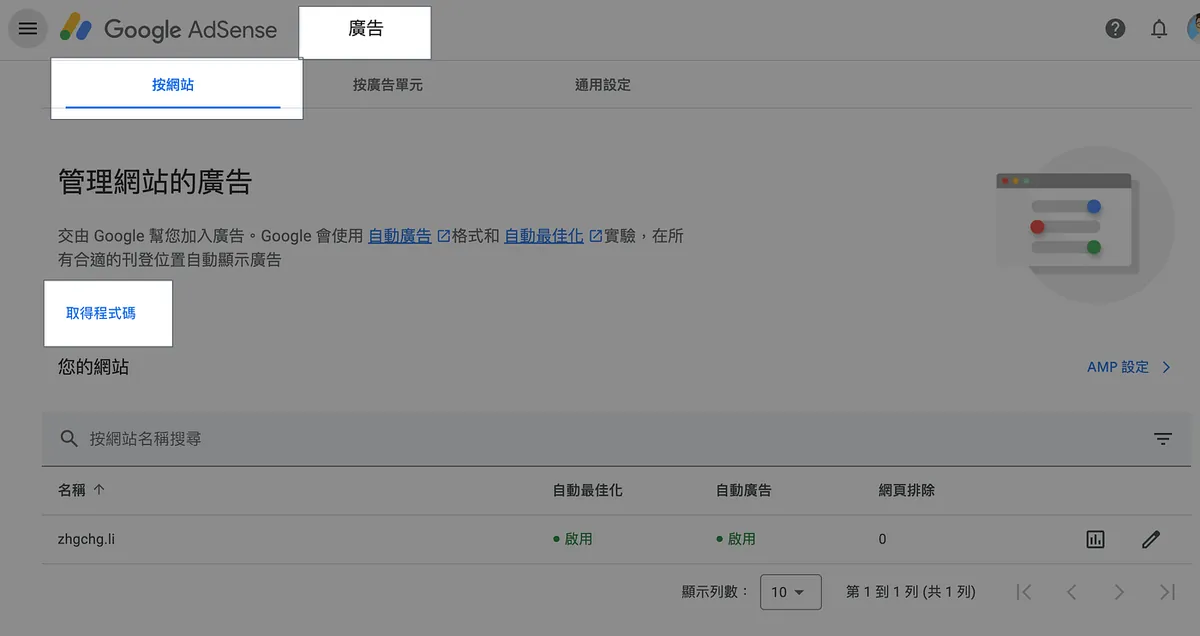Click the user account avatar

point(1193,29)
